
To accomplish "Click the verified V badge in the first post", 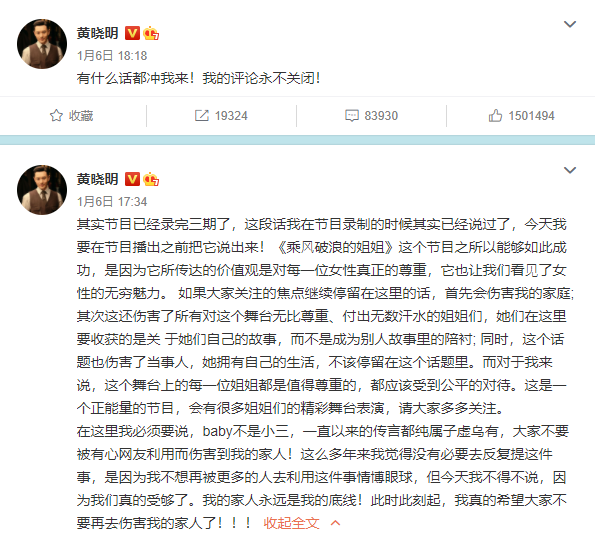I will (x=132, y=33).
